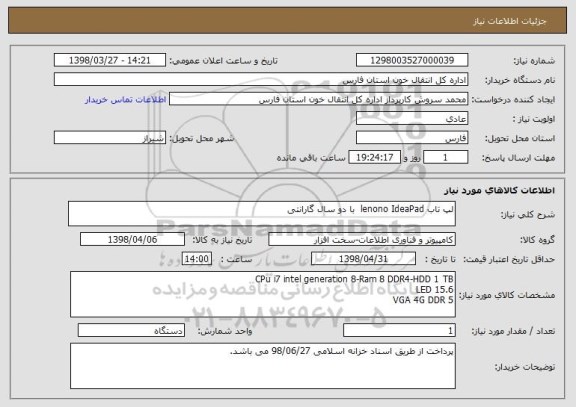Click the delivery city field شیراز
Screen dimensions: 576x407
coord(110,138)
